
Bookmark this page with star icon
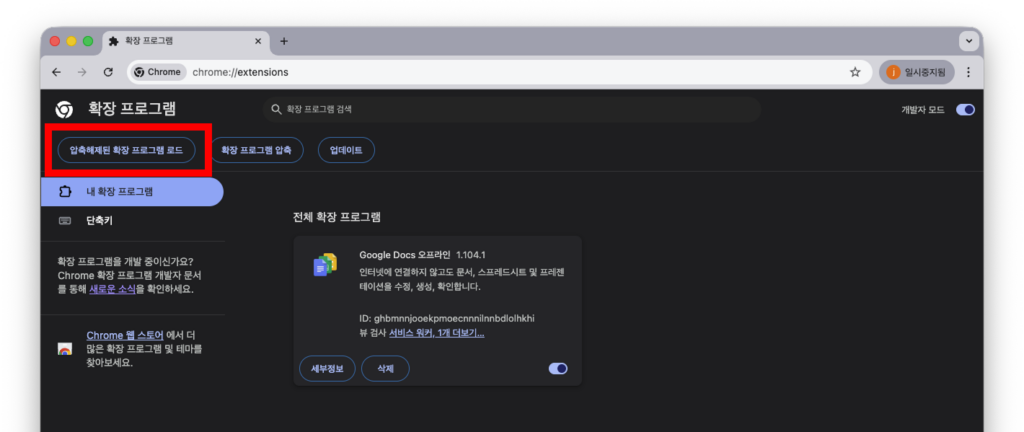[855, 72]
